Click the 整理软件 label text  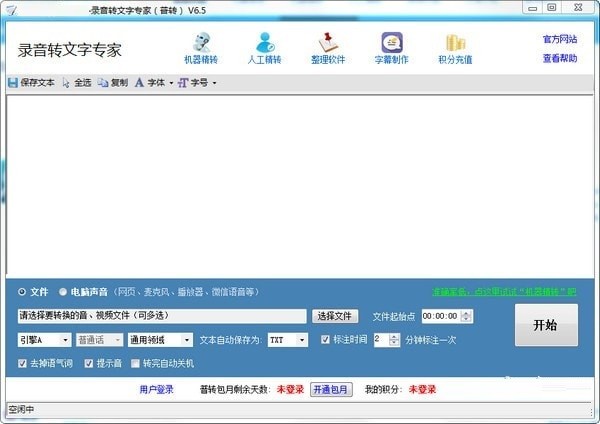(x=328, y=60)
